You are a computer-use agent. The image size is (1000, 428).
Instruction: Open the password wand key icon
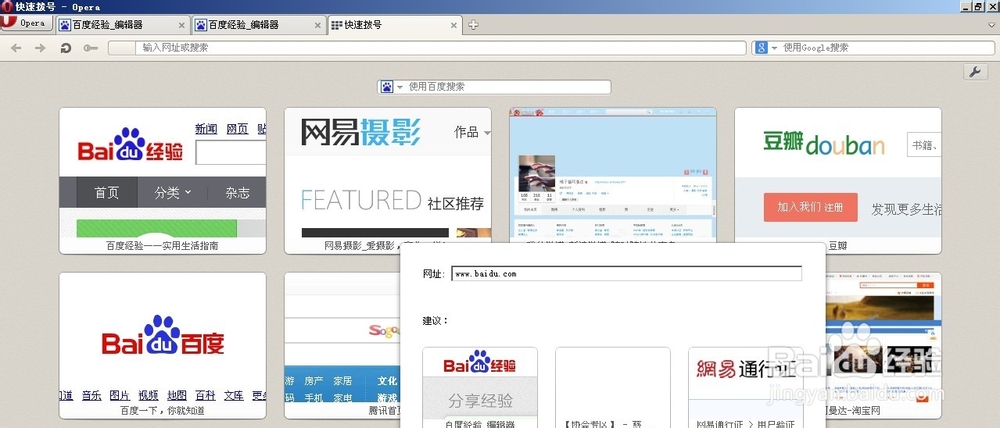pyautogui.click(x=91, y=48)
